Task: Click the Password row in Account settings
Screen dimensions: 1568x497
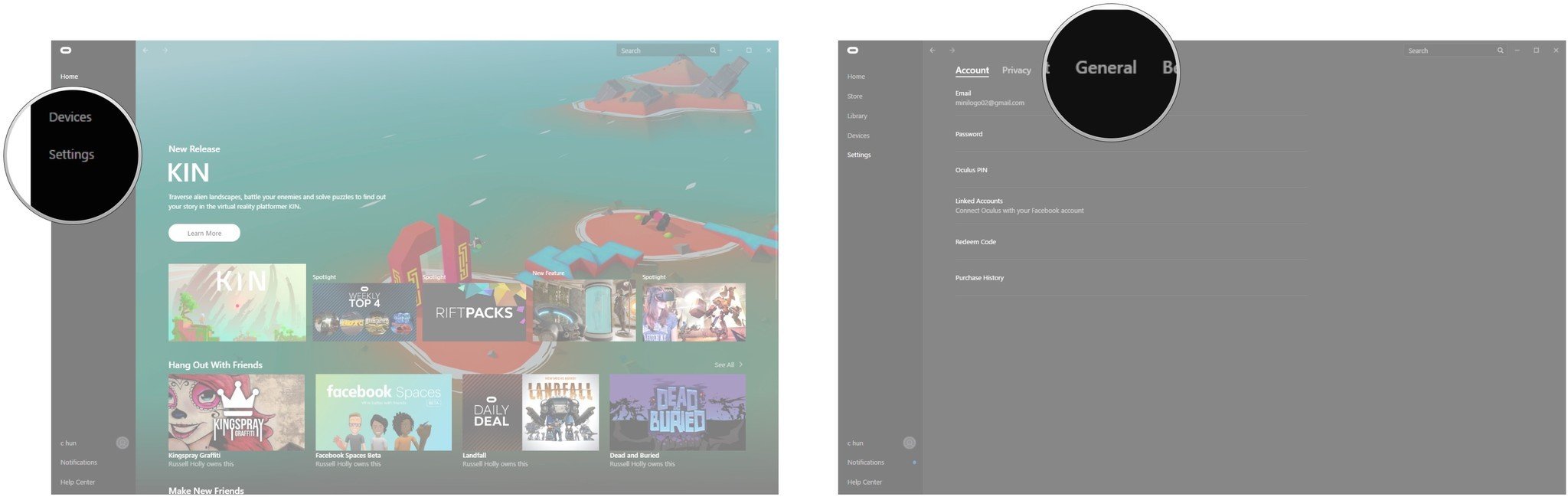Action: 1131,134
